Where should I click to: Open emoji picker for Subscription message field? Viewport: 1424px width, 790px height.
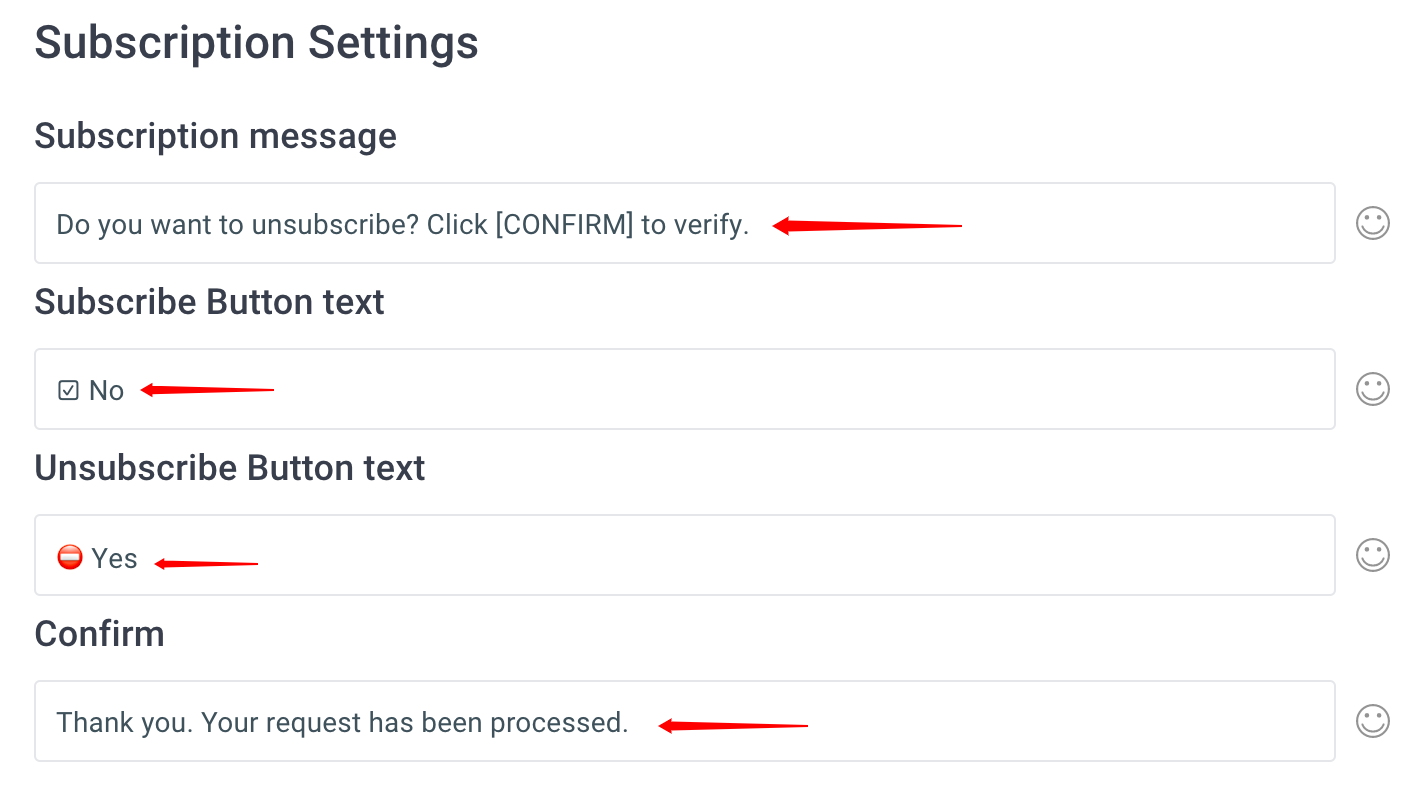point(1372,223)
